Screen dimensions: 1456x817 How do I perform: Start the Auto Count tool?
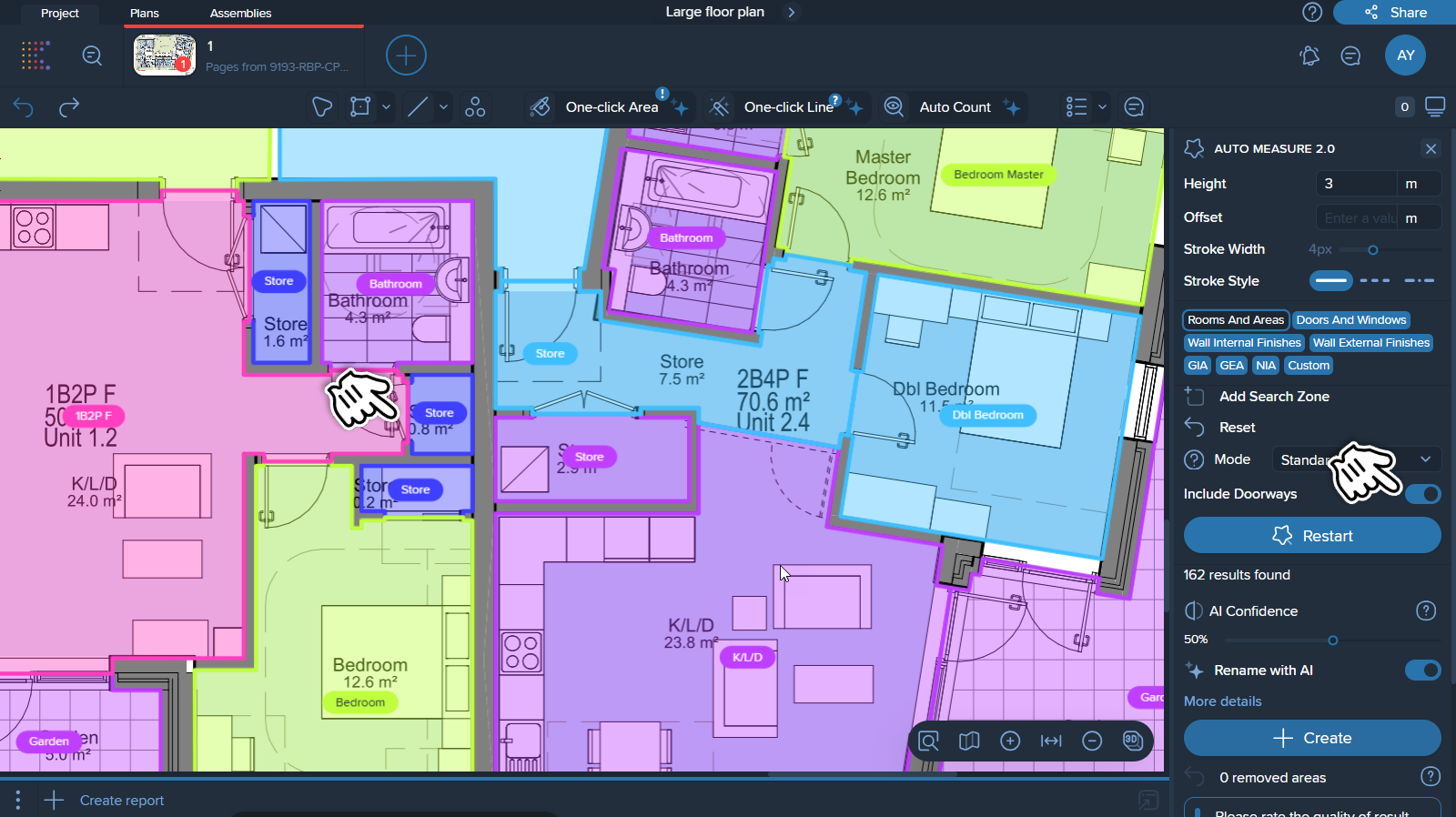coord(953,107)
